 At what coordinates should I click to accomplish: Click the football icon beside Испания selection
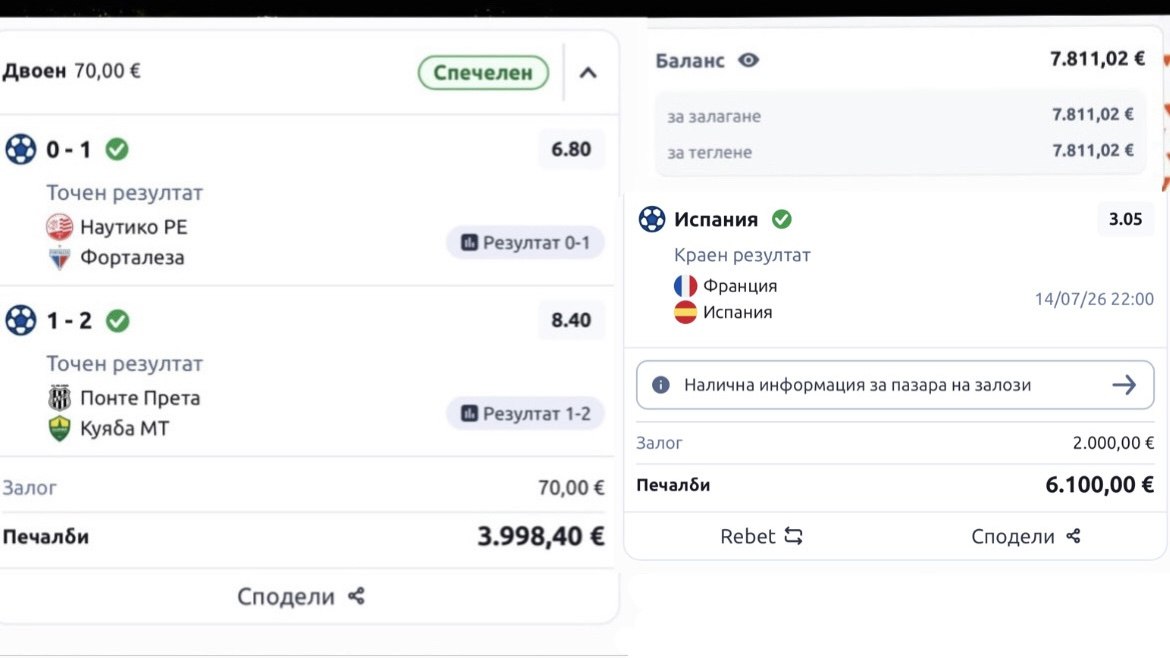coord(651,219)
